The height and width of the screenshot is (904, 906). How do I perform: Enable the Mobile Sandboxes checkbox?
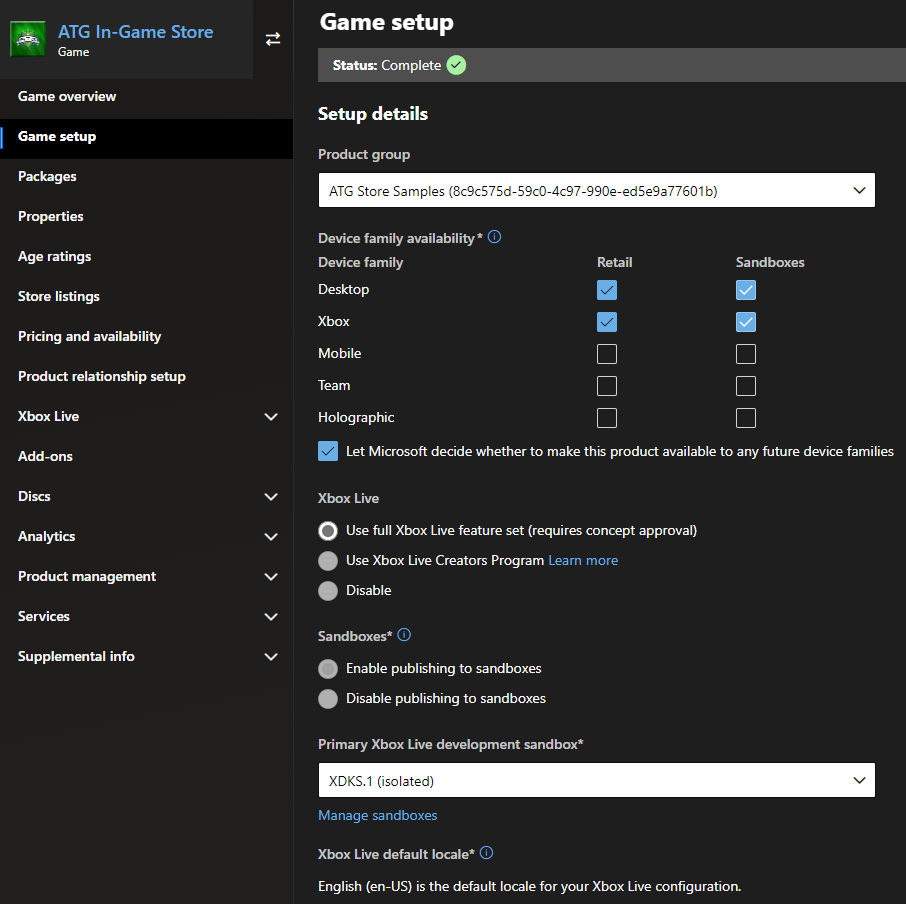point(745,353)
